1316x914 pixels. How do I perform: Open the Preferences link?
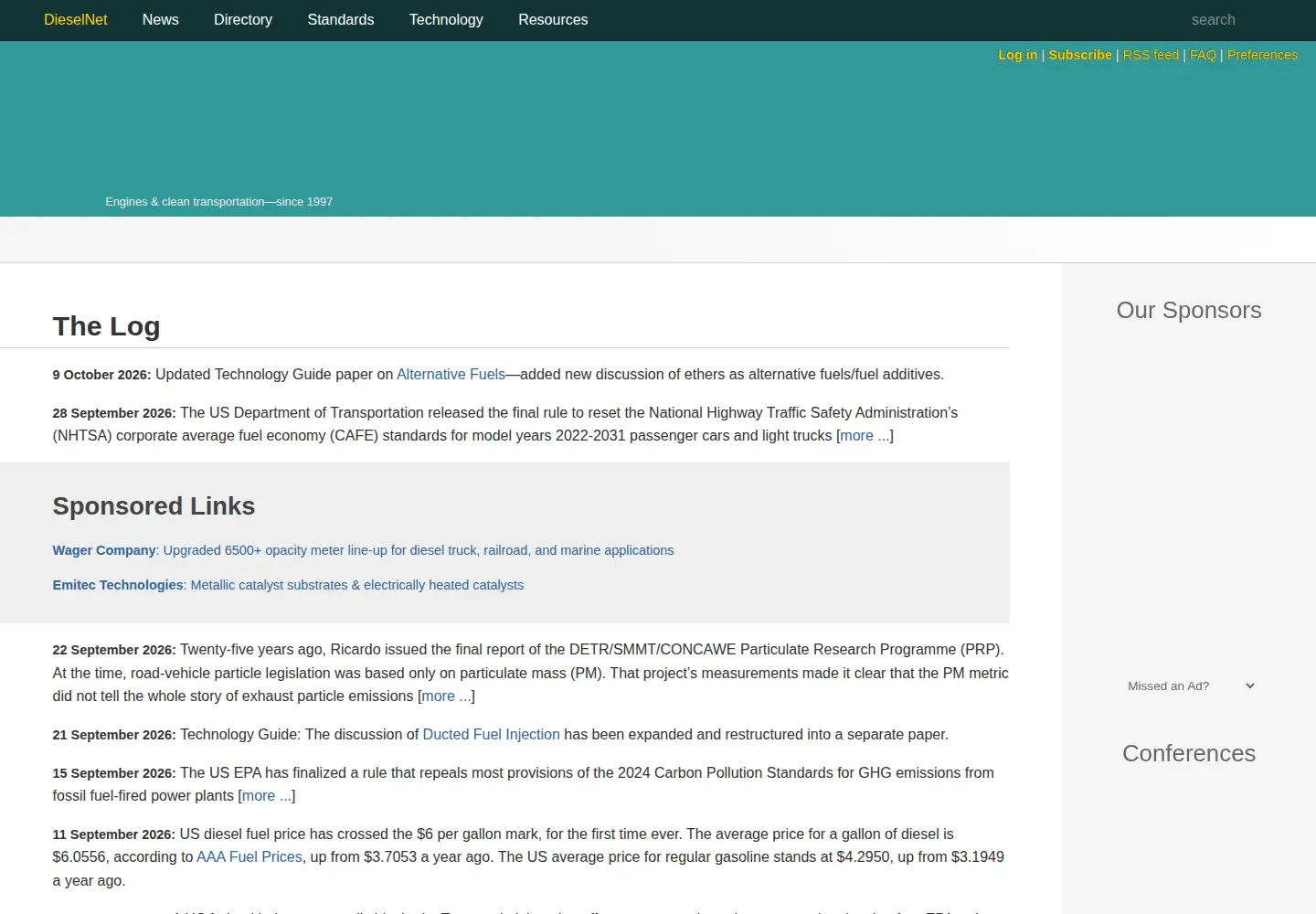tap(1262, 55)
